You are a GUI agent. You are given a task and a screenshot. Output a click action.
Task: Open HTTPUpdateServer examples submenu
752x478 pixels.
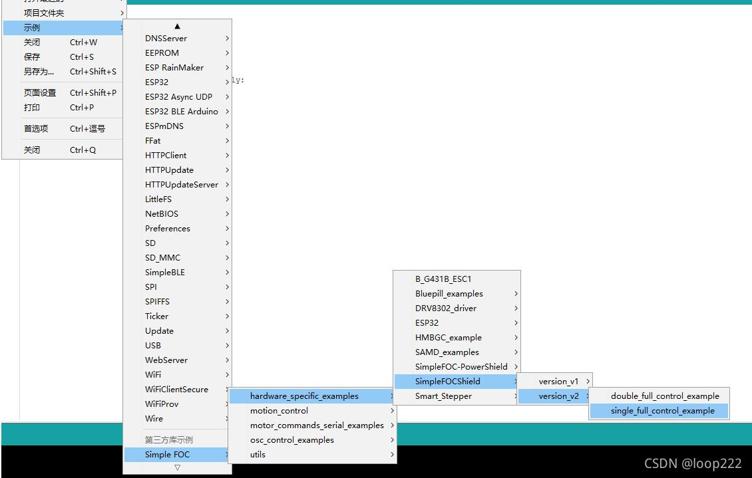click(x=177, y=185)
